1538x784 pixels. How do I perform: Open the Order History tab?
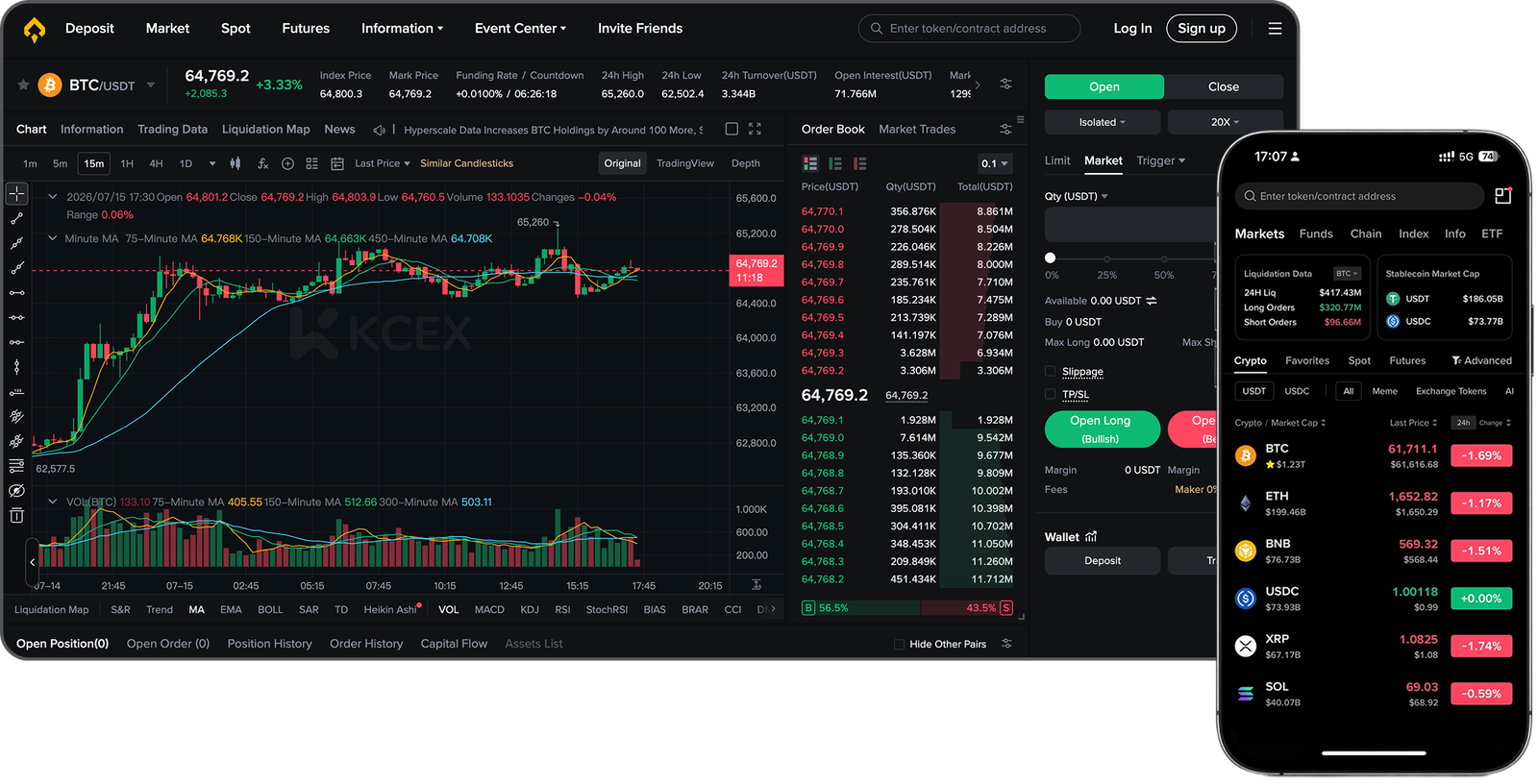click(366, 644)
